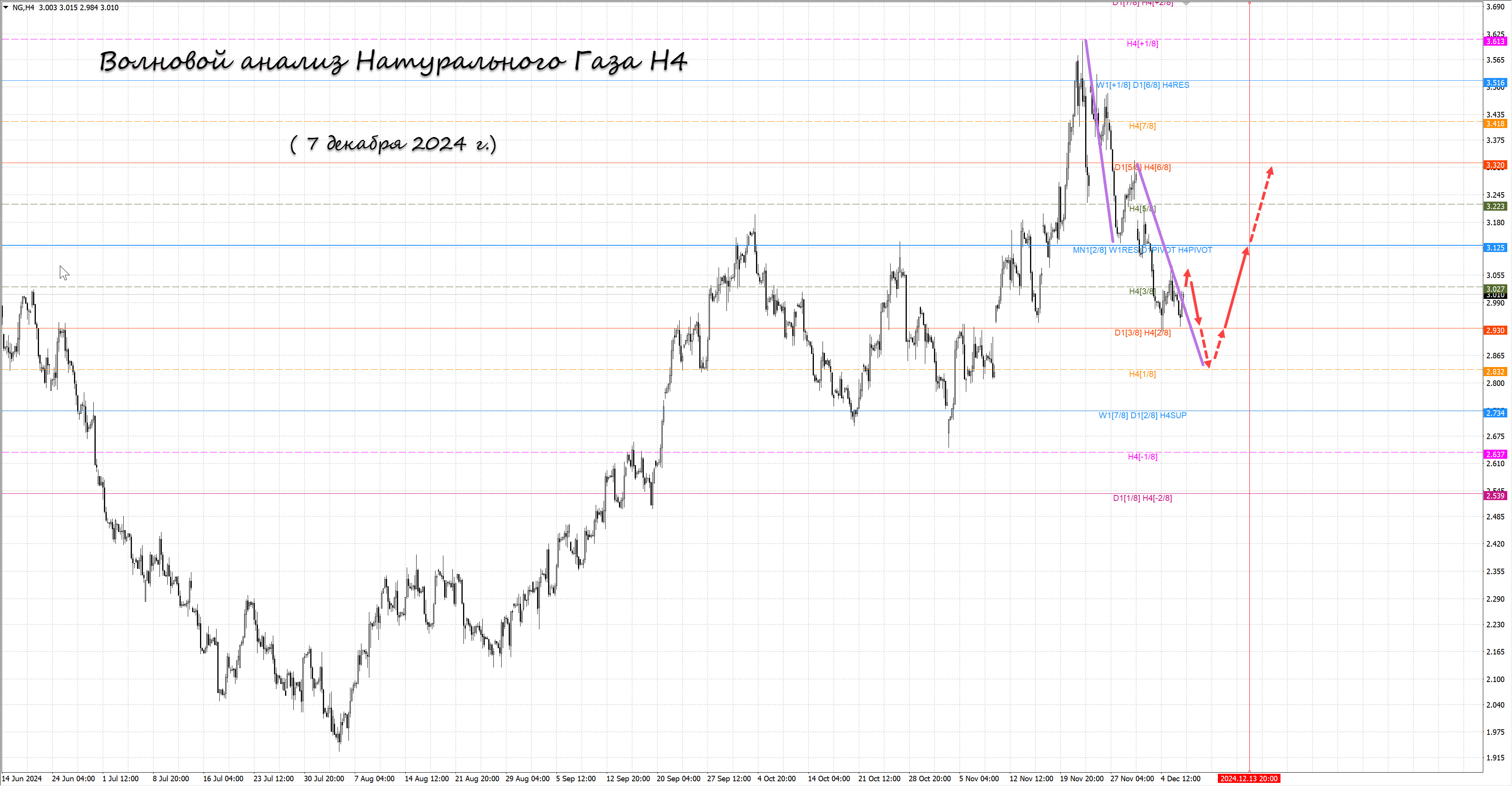Click the NG,H4 symbol header text

[x=24, y=7]
